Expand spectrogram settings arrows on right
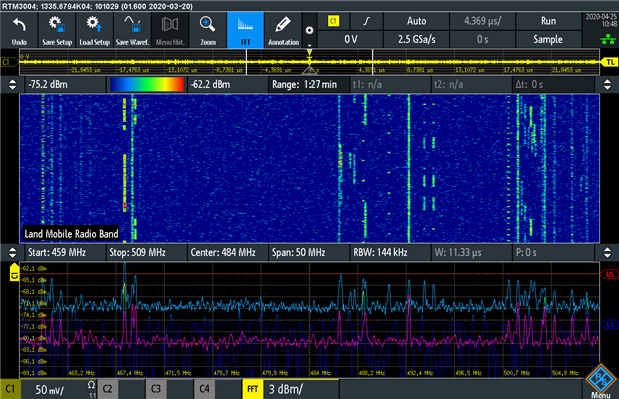Viewport: 619px width, 399px height. click(x=607, y=84)
